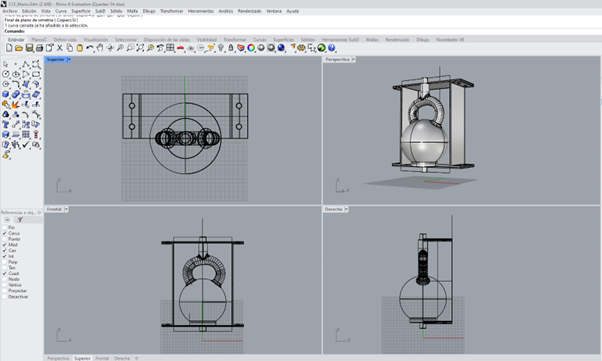Screen dimensions: 602x361
Task: Select the blue Box solid tool
Action: coord(6,94)
